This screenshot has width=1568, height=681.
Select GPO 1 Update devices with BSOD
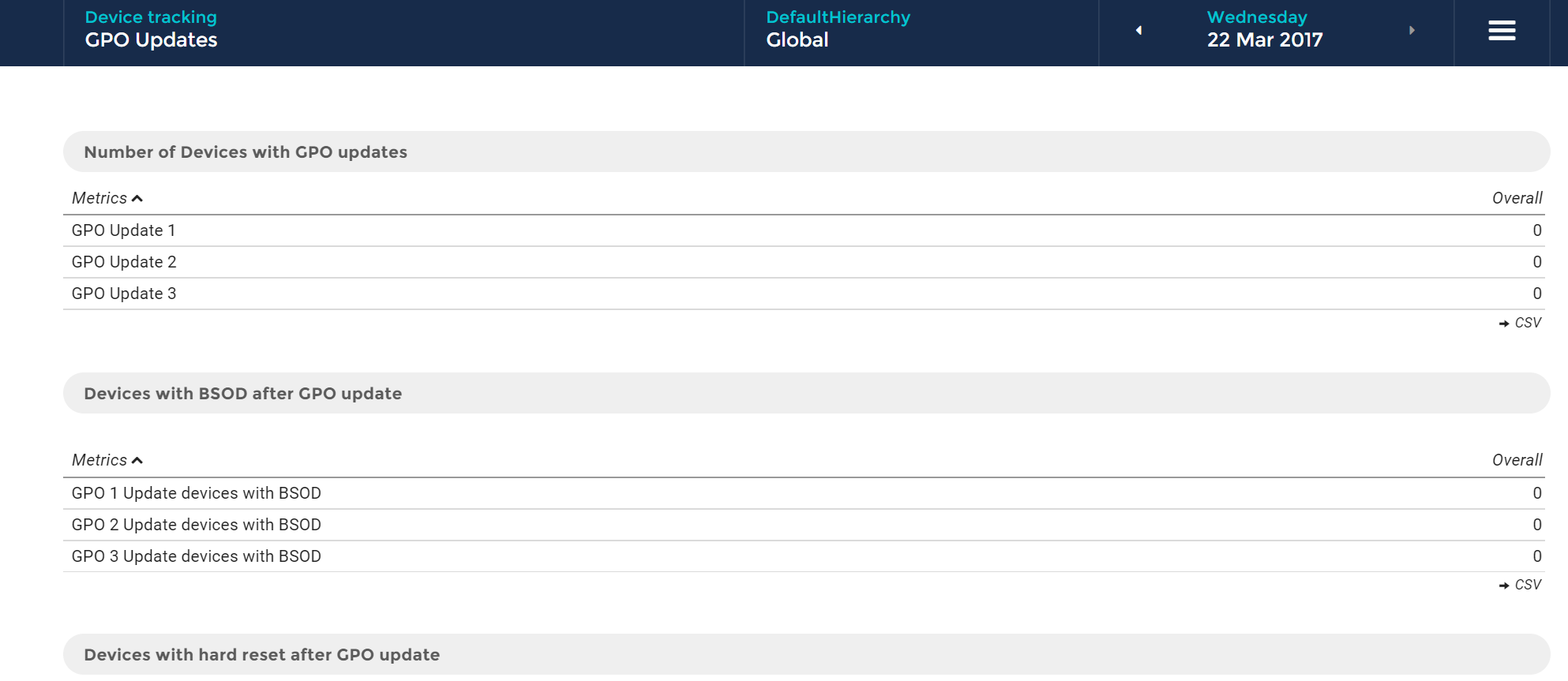click(804, 493)
